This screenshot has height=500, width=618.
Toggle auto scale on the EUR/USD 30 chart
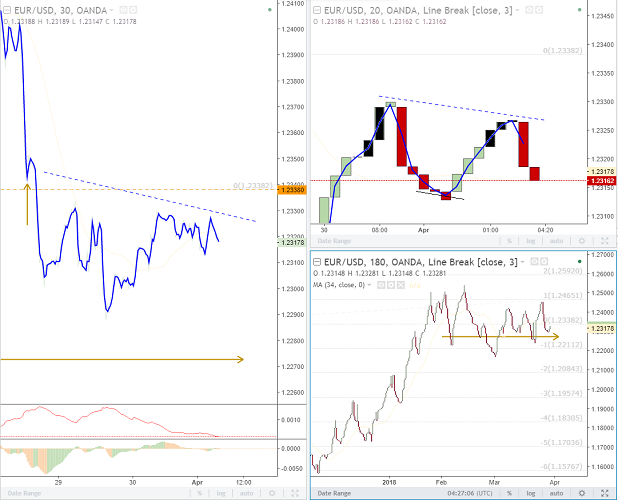[247, 493]
